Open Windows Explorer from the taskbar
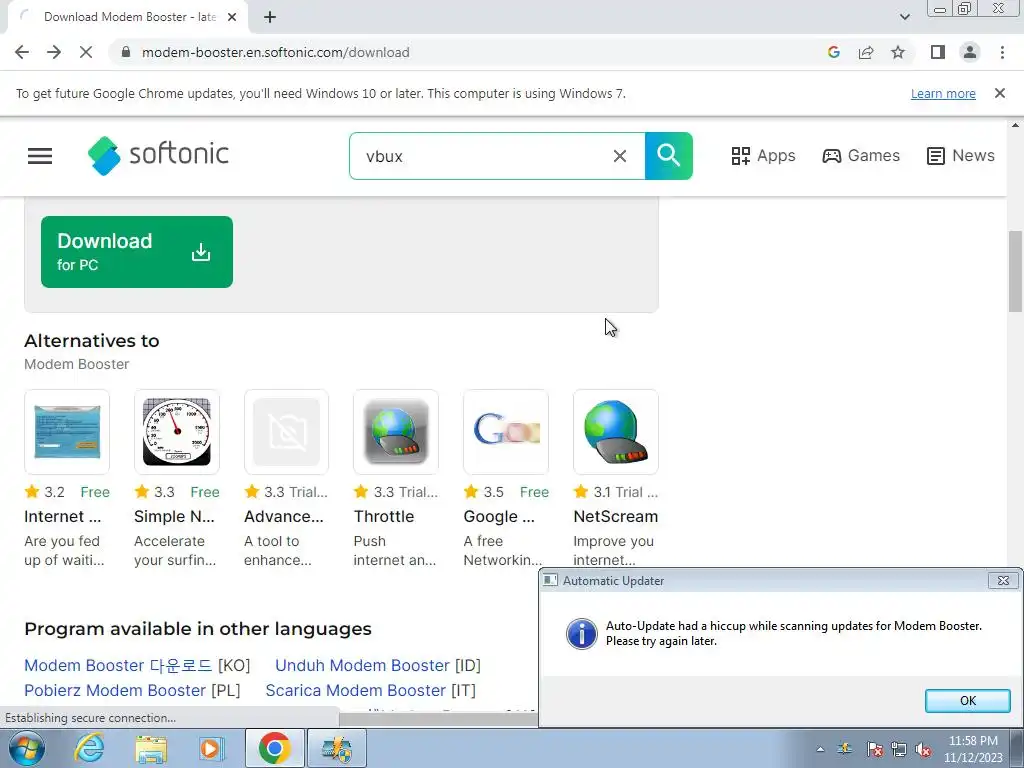The image size is (1024, 768). click(151, 748)
